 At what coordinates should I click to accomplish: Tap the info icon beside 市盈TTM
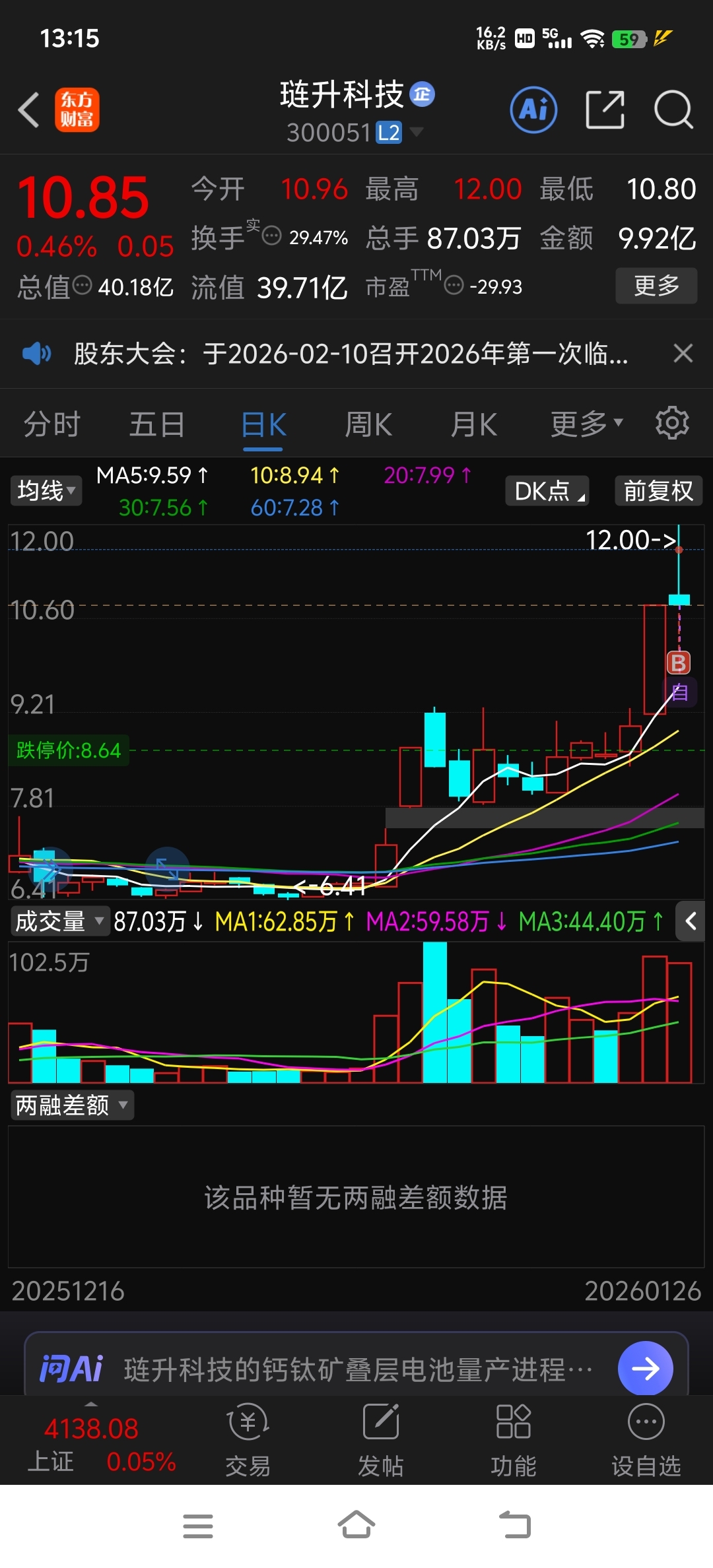tap(454, 286)
